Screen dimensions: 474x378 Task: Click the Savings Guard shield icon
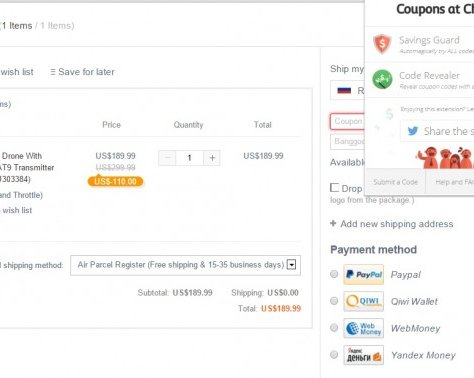pyautogui.click(x=382, y=44)
